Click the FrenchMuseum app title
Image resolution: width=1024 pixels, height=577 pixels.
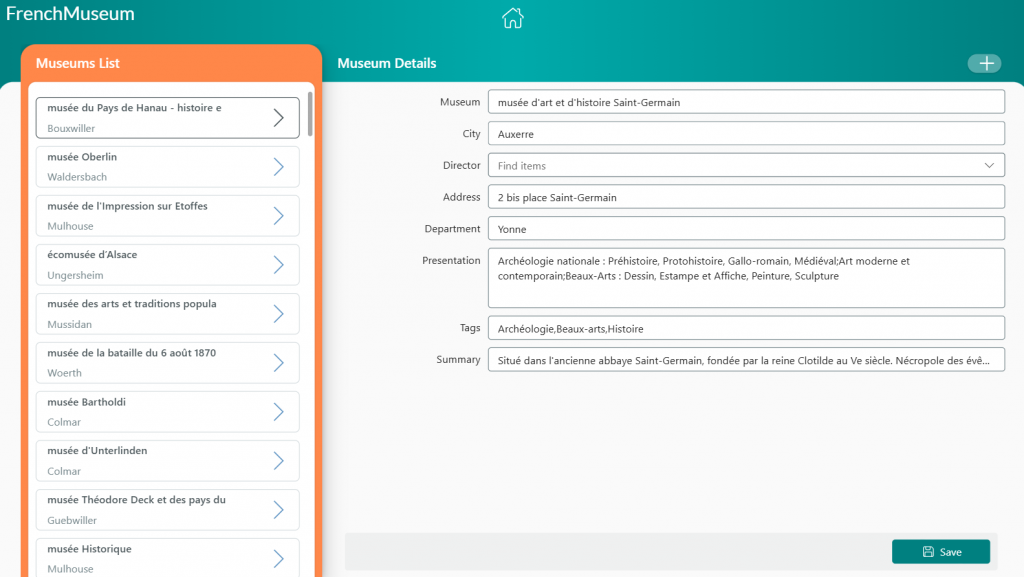[x=70, y=14]
